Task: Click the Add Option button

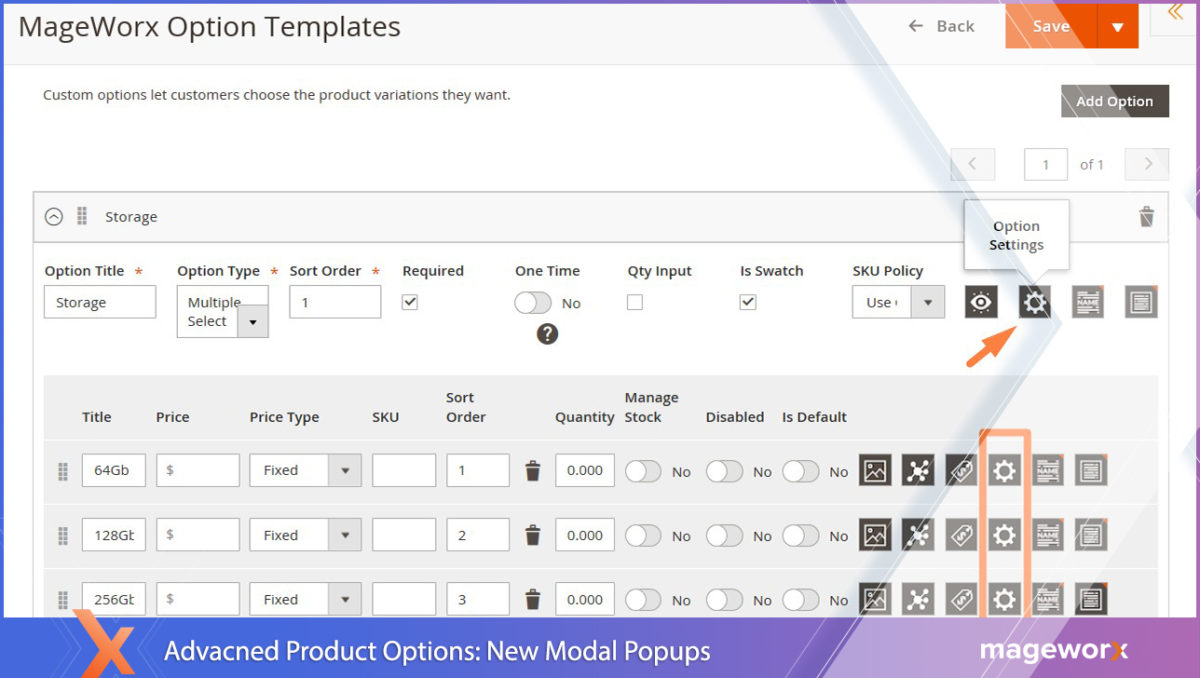Action: point(1114,101)
